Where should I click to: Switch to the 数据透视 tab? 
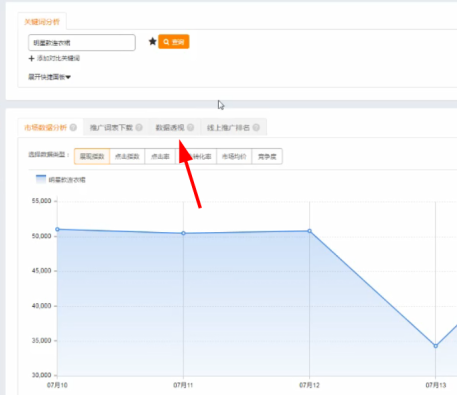tap(174, 127)
